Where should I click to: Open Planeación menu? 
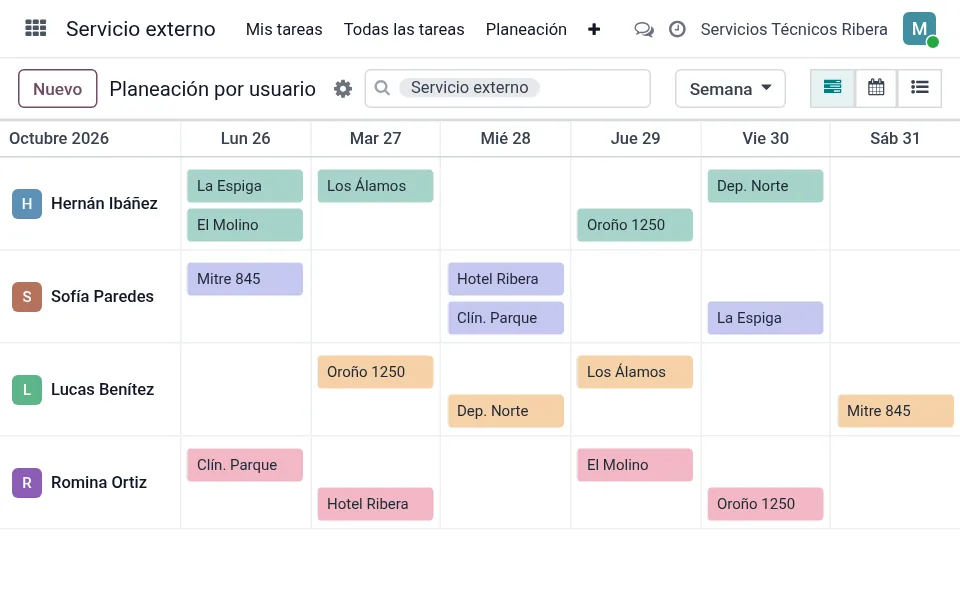(526, 29)
